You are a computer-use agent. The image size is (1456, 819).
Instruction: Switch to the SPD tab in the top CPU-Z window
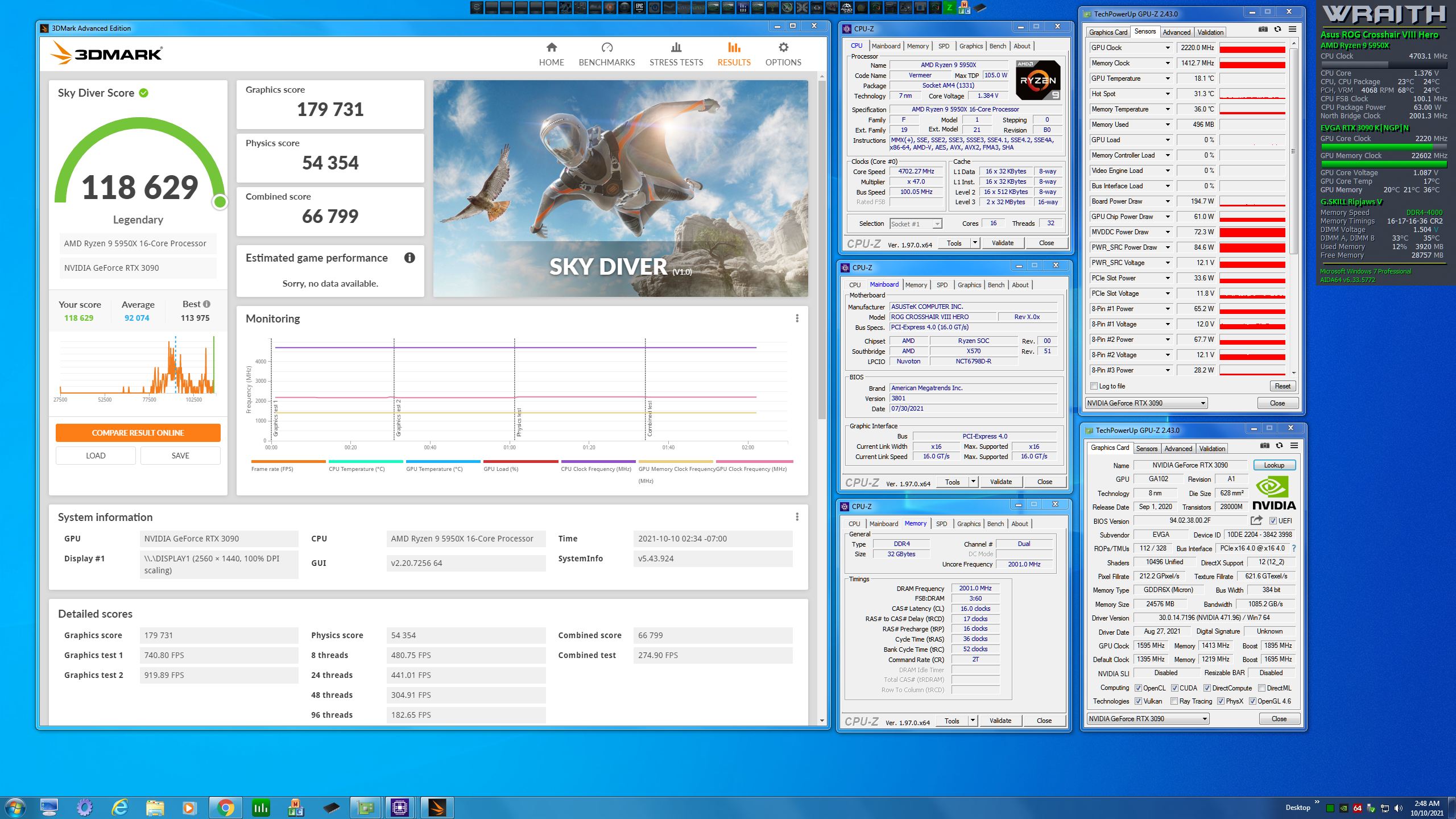click(944, 46)
